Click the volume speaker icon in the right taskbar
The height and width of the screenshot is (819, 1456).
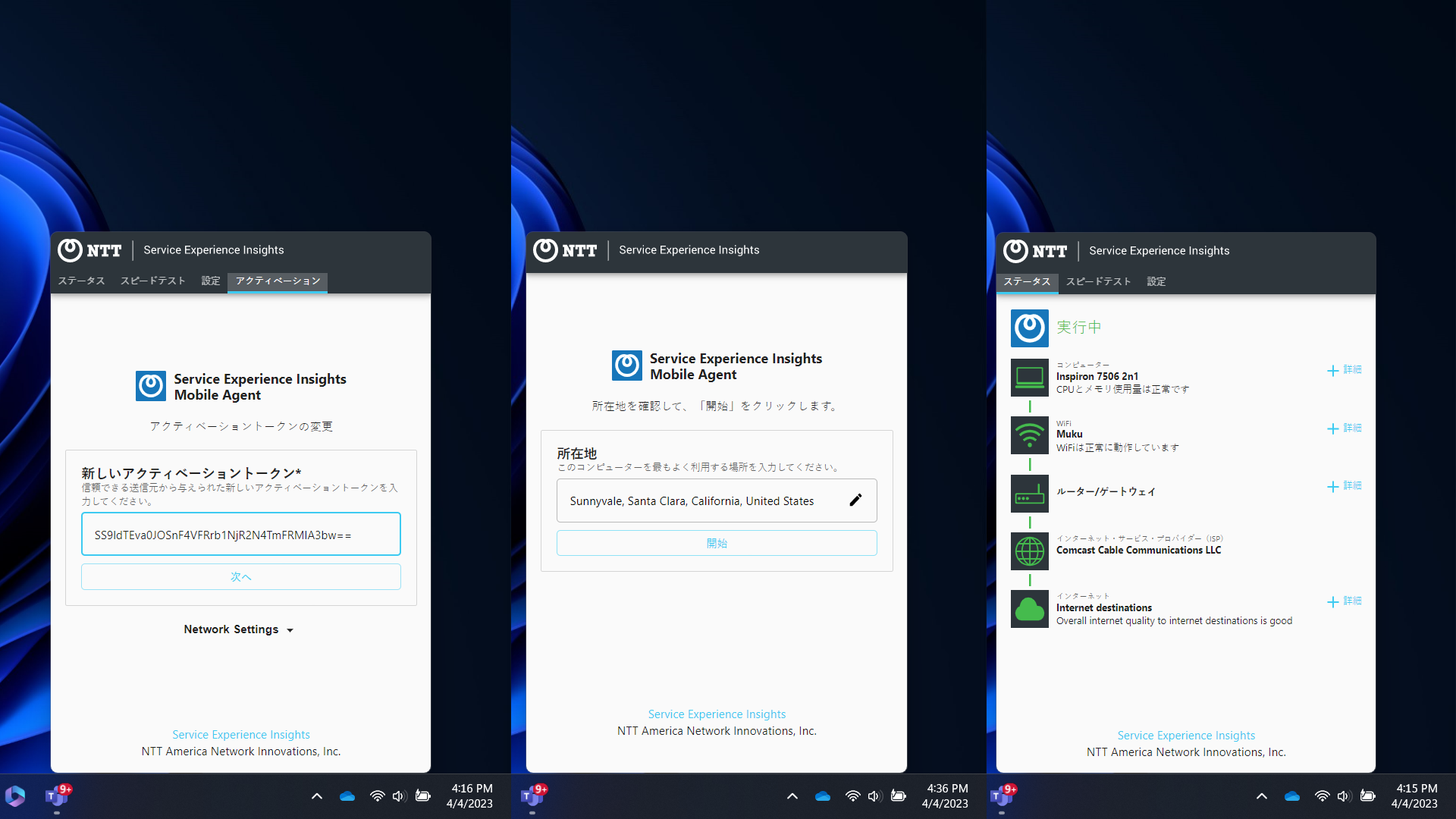[1345, 796]
